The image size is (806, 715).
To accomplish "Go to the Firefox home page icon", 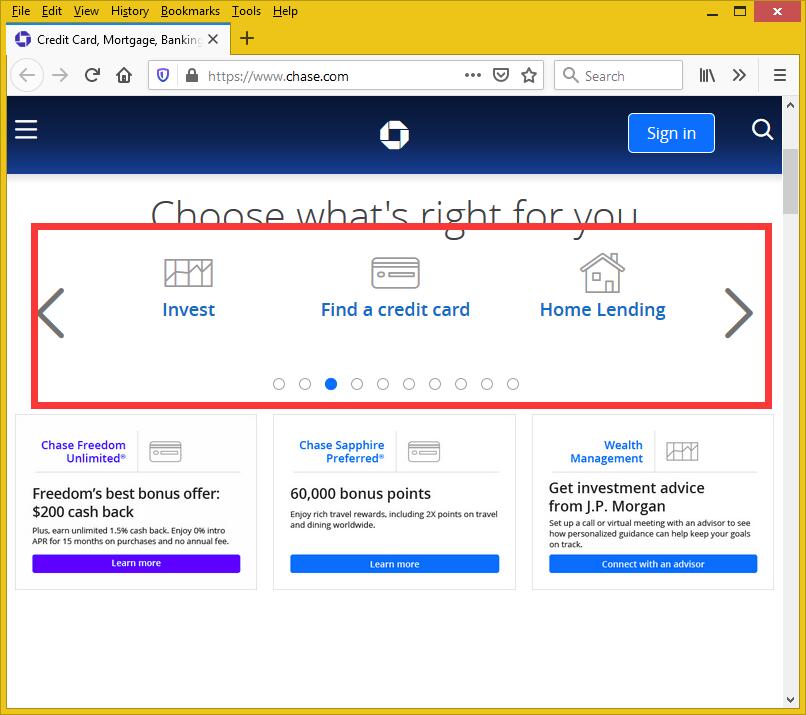I will pos(124,75).
